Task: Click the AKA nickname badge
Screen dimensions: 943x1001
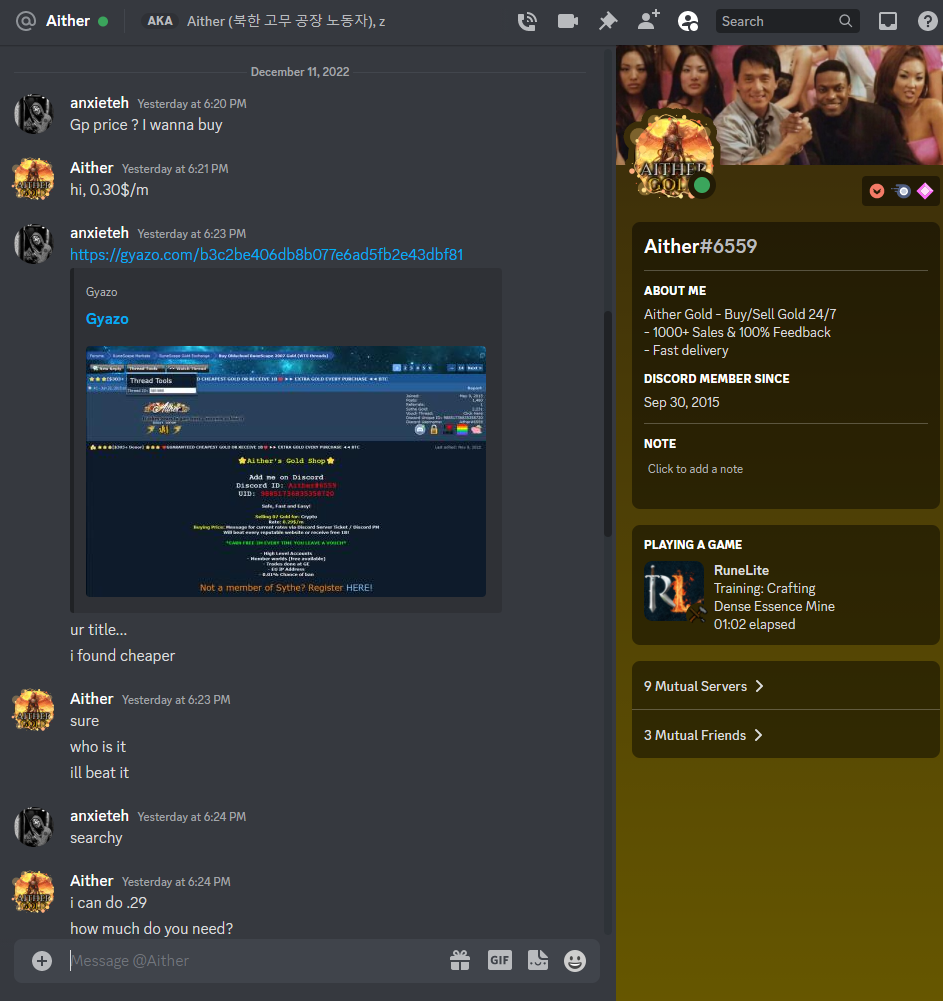Action: click(160, 21)
